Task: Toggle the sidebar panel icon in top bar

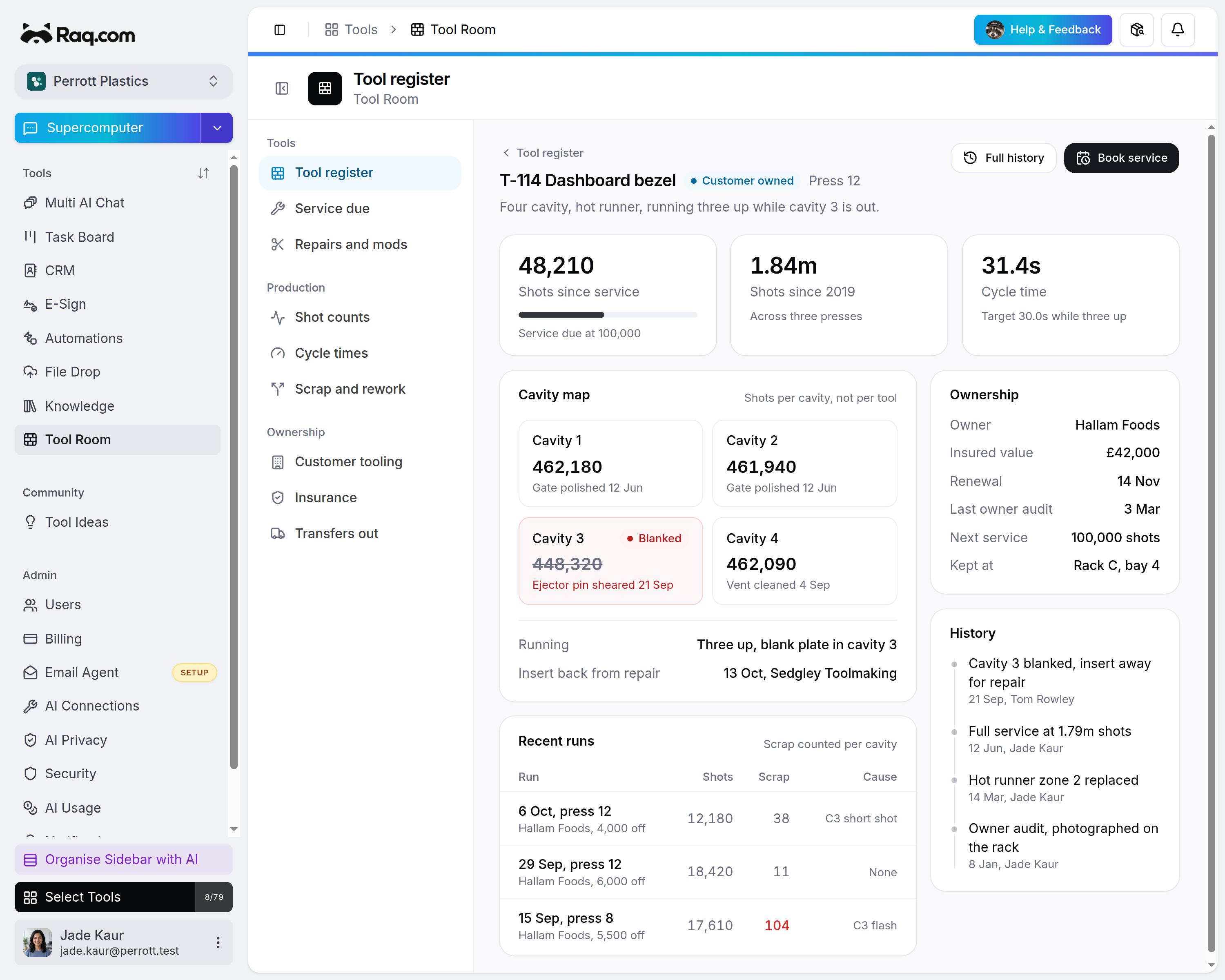Action: (x=280, y=29)
